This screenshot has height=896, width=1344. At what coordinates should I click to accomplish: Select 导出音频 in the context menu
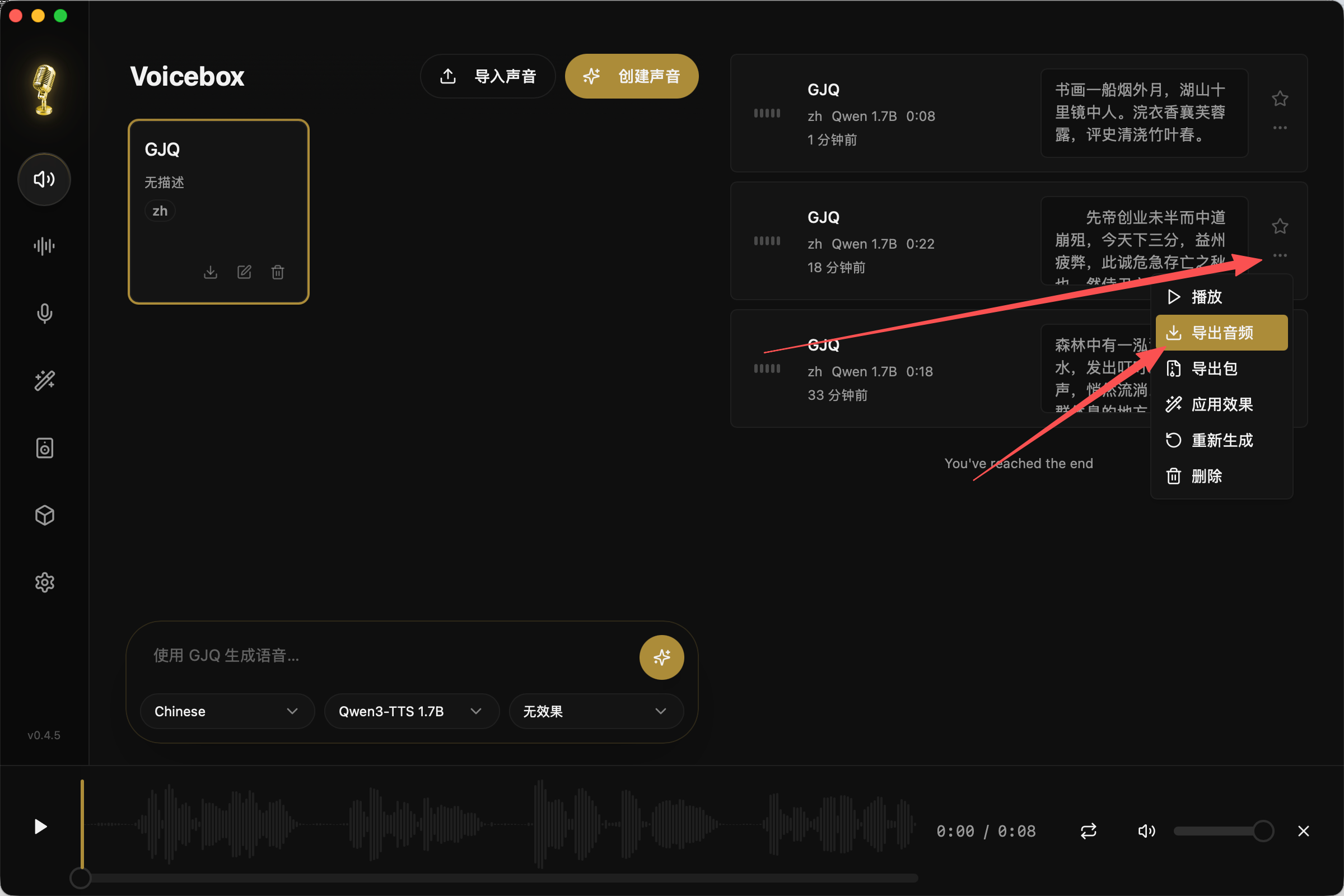tap(1221, 333)
